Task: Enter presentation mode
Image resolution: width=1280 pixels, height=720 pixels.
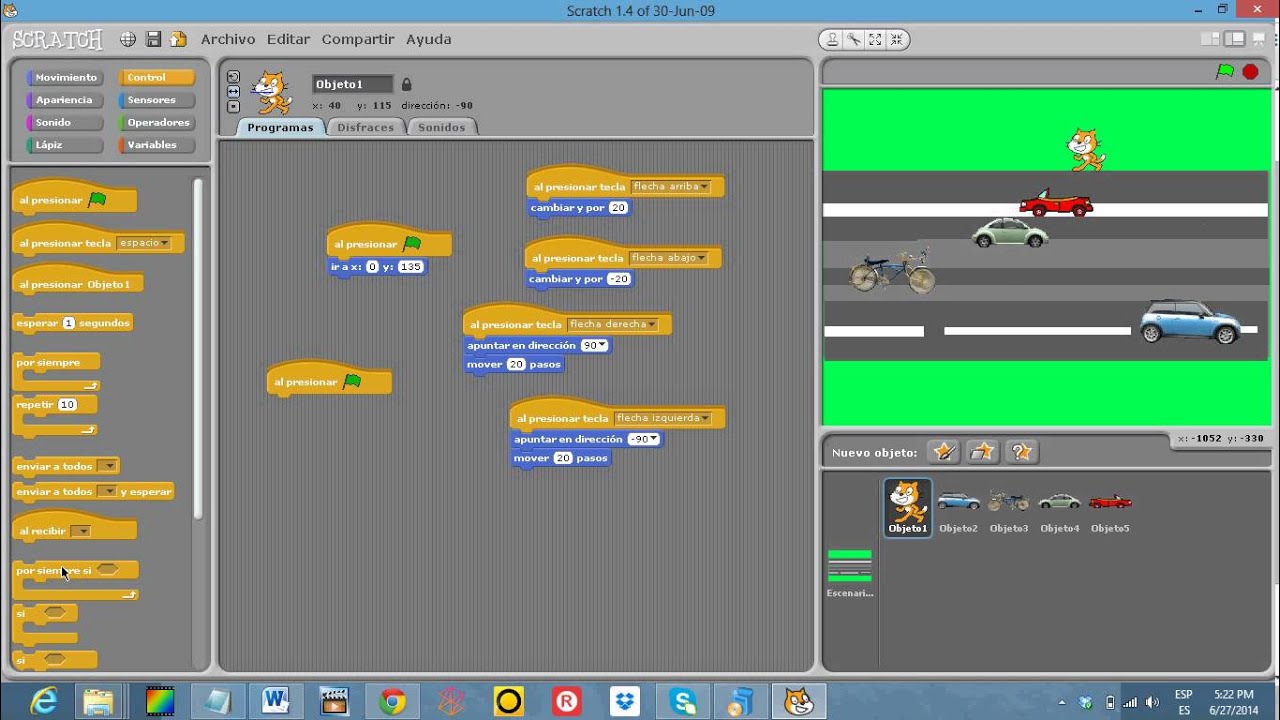Action: (x=1258, y=39)
